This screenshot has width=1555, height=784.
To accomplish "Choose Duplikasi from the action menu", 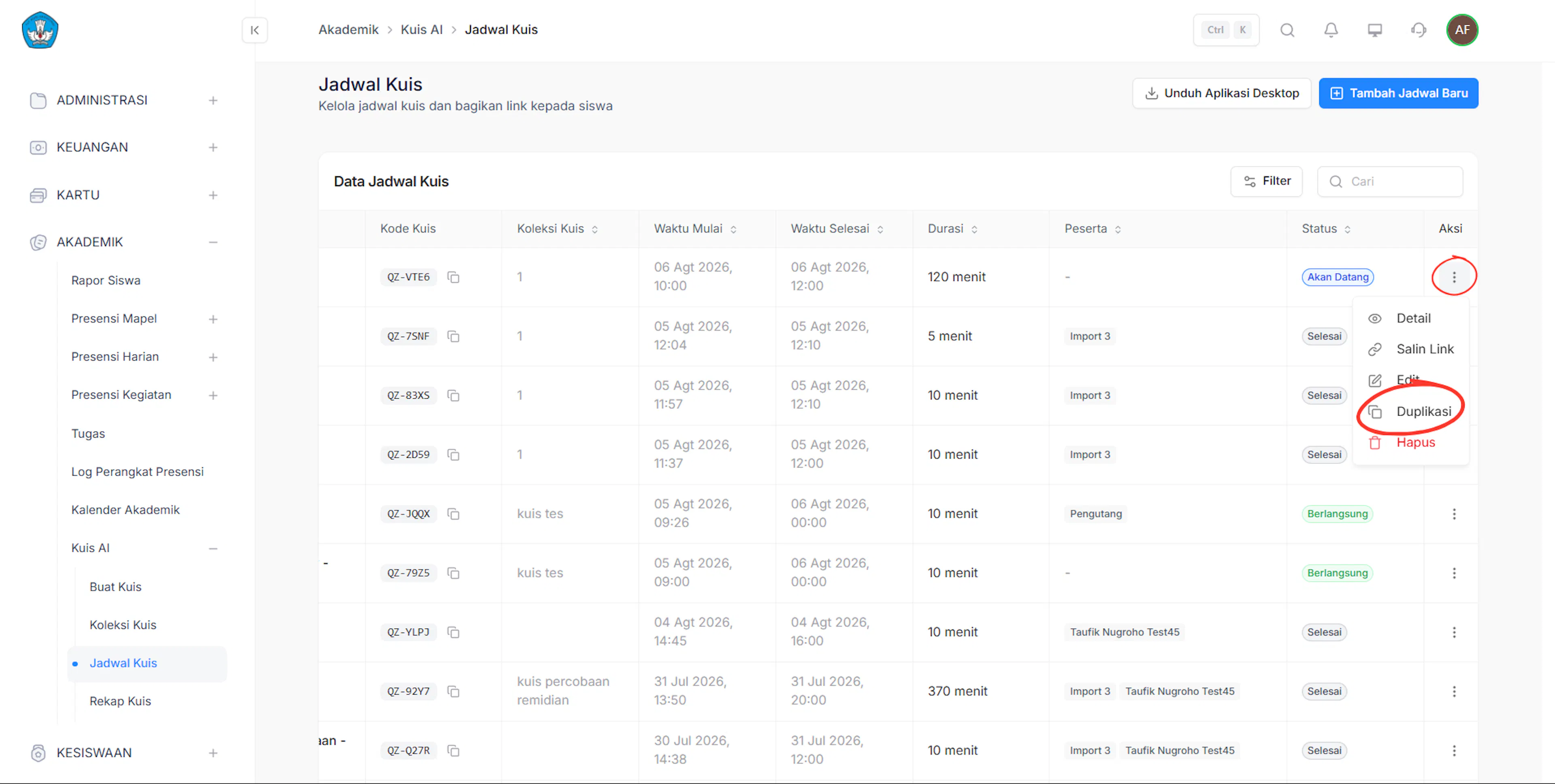I will [x=1411, y=412].
